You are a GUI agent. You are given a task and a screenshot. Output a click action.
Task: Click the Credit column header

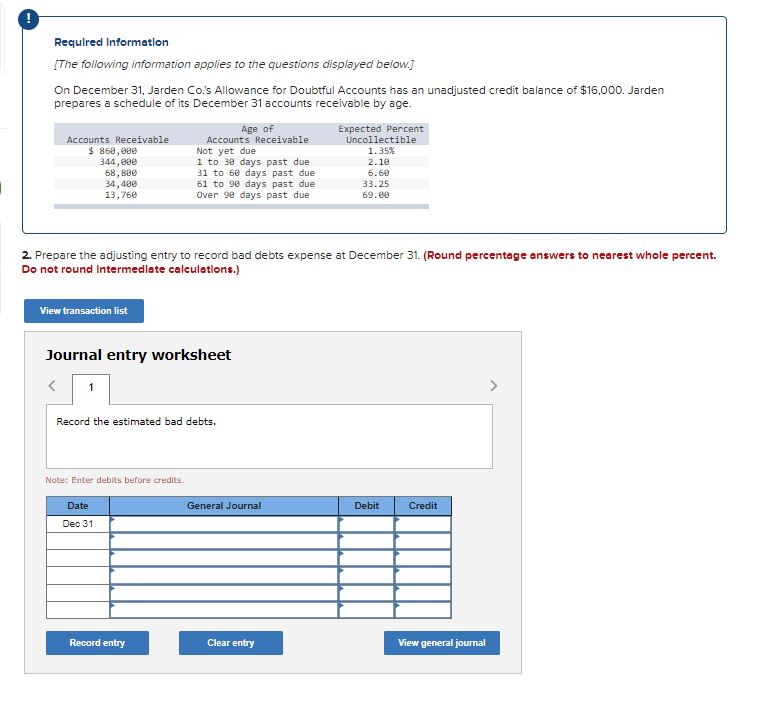423,506
